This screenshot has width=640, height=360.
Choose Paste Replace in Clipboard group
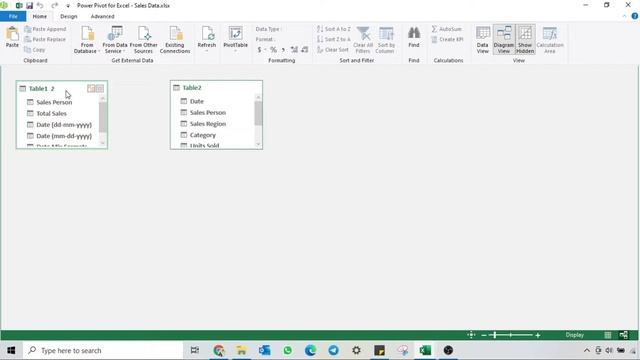click(45, 39)
